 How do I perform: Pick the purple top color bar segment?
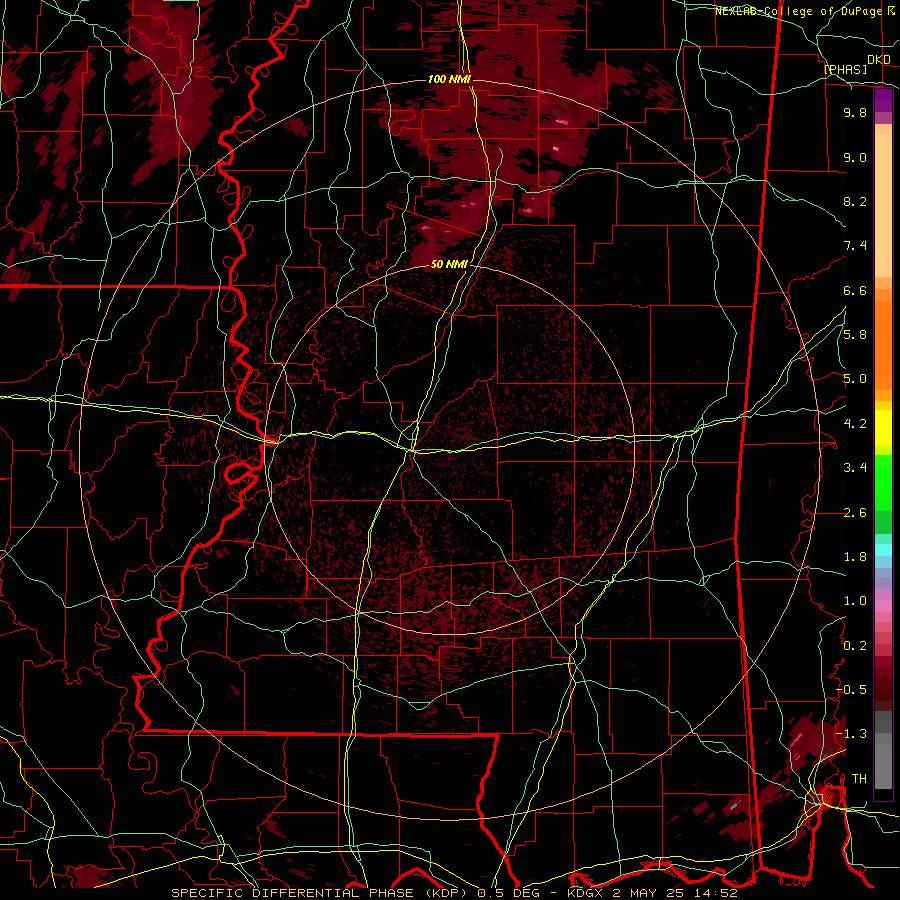[883, 100]
